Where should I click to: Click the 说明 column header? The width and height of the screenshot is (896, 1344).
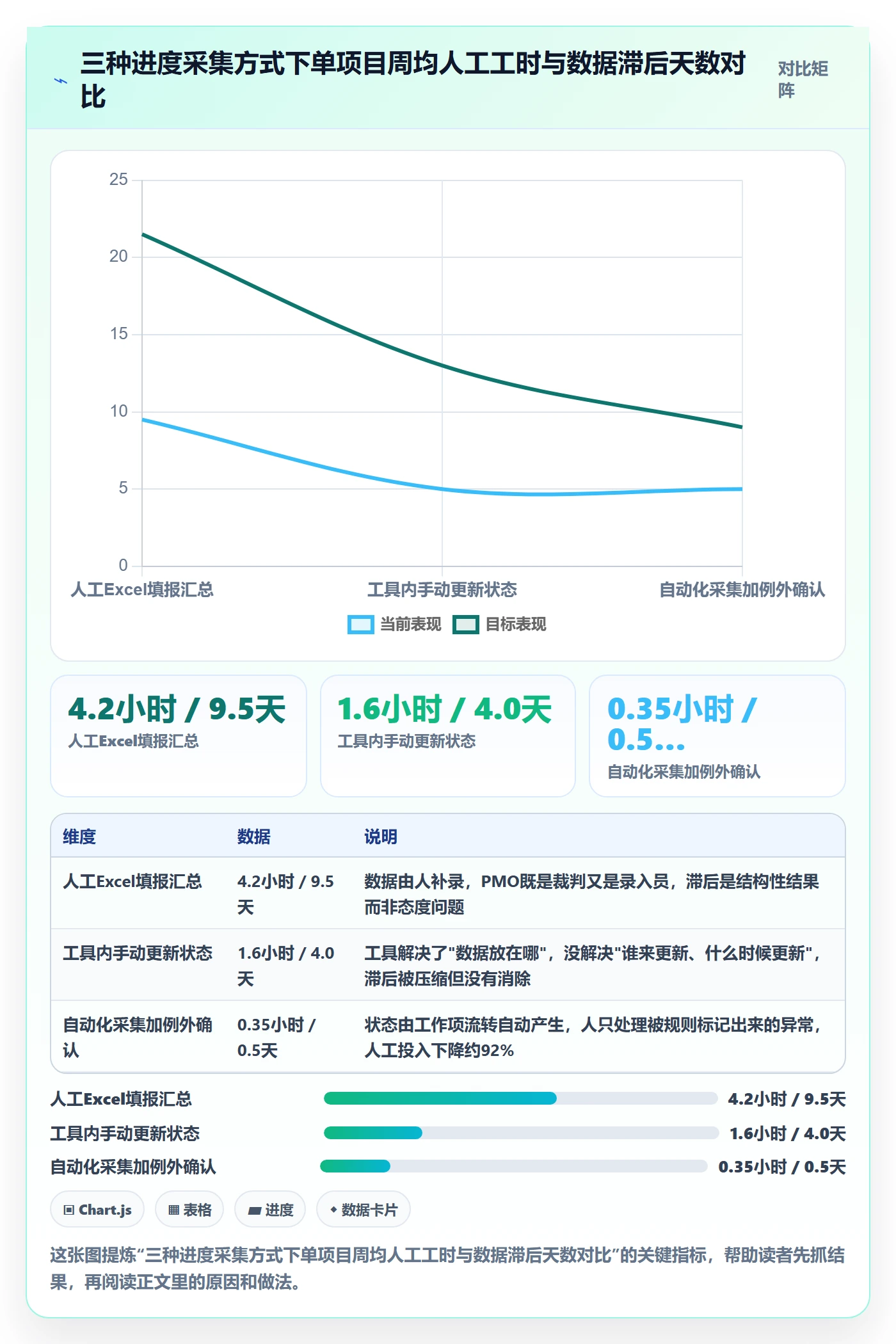click(x=381, y=836)
